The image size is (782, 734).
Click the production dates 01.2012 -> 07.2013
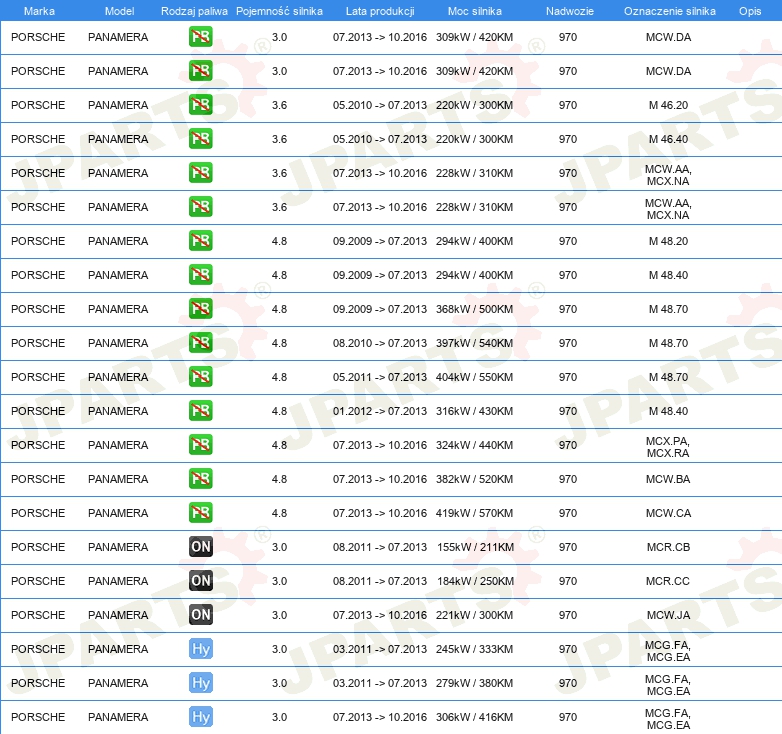coord(380,411)
